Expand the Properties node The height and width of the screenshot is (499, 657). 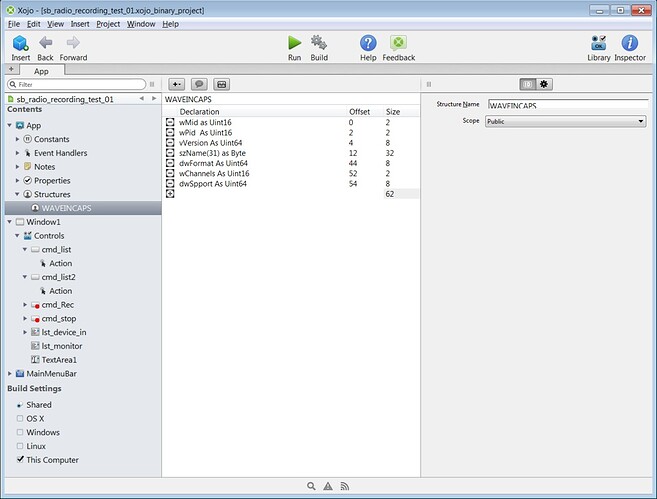coord(17,181)
